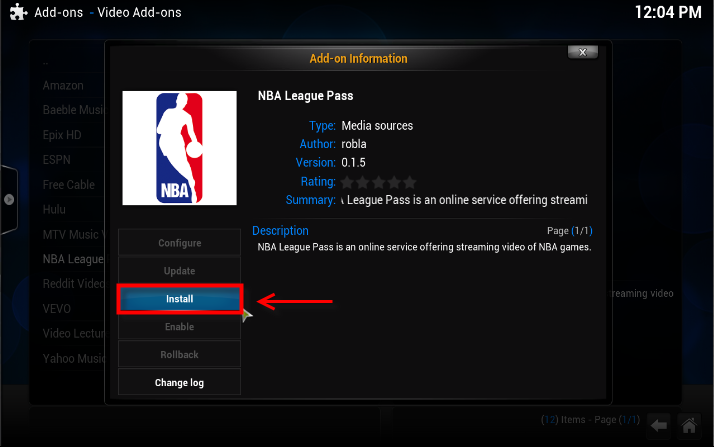Image resolution: width=714 pixels, height=447 pixels.
Task: Click the Enable button
Action: tap(179, 327)
